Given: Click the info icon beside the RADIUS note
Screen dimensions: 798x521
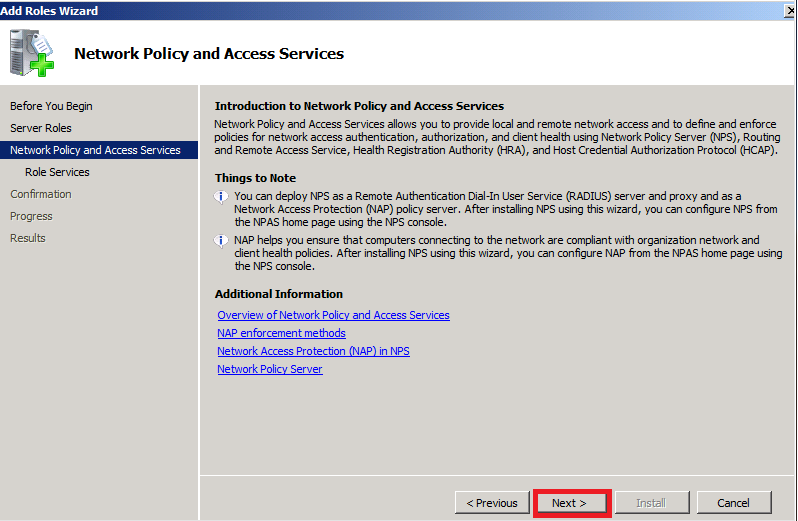Looking at the screenshot, I should [x=221, y=197].
